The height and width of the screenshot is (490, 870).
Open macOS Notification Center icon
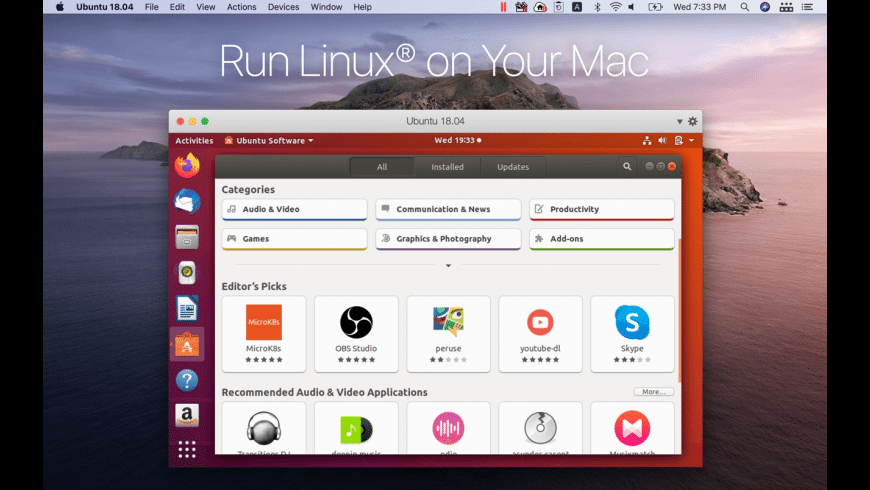[807, 7]
